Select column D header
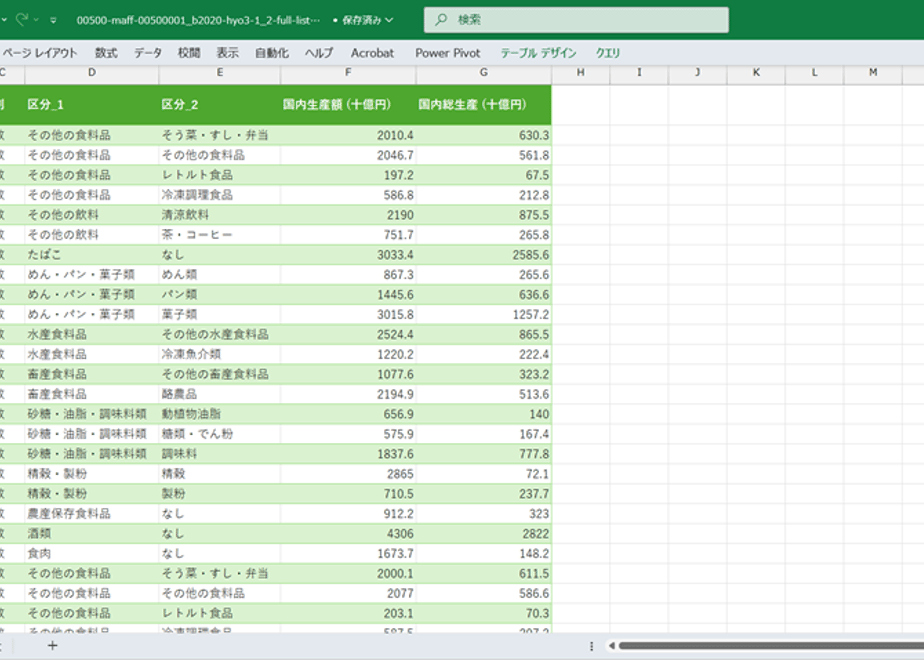This screenshot has width=924, height=660. (92, 72)
